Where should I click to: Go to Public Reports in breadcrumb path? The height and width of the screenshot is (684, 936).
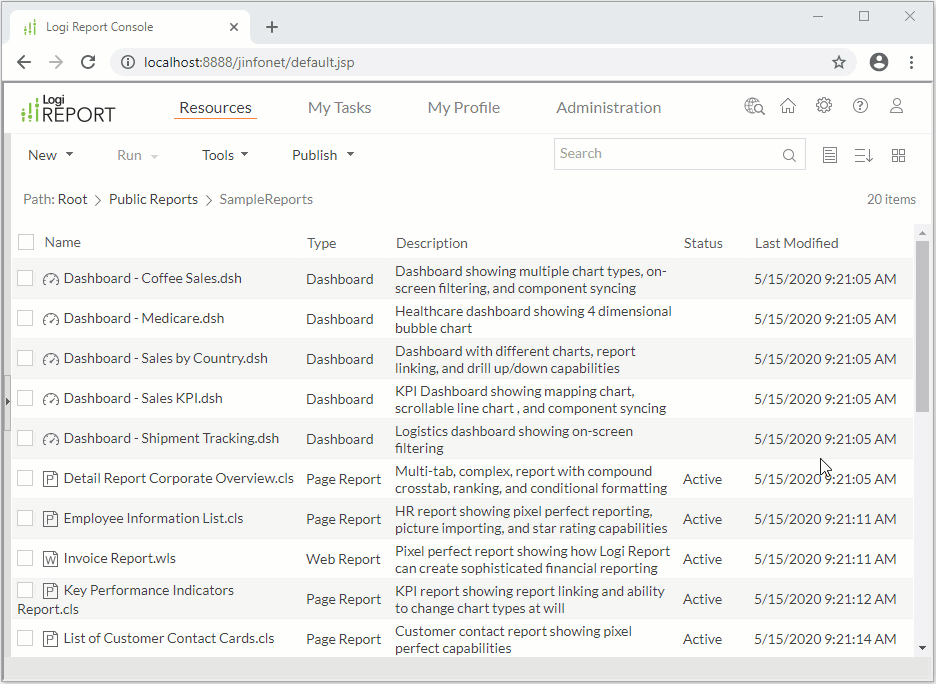tap(153, 199)
